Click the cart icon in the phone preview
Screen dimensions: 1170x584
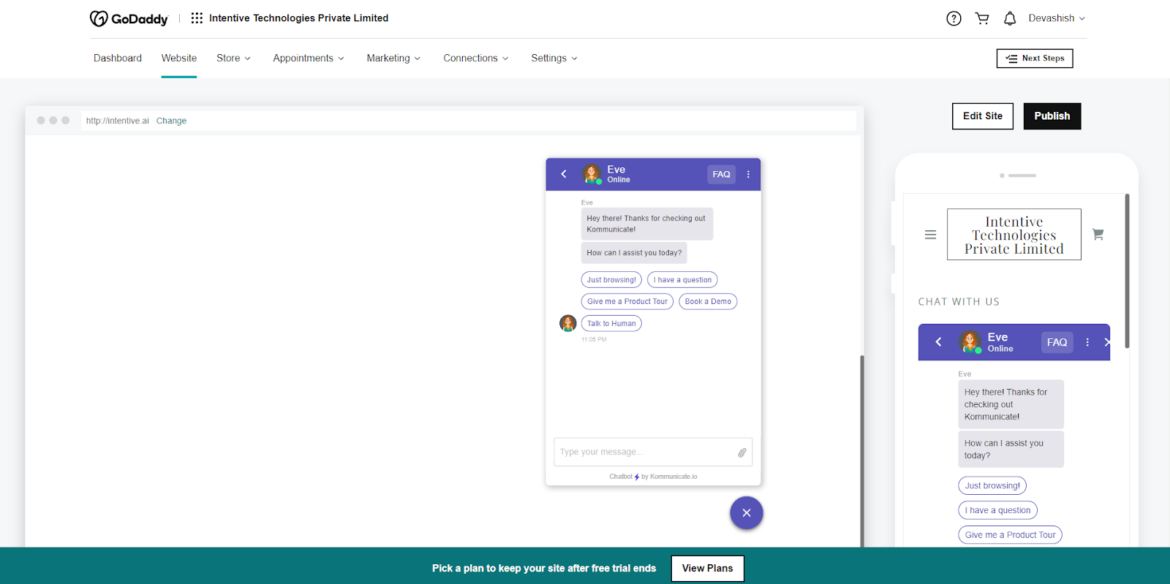1097,233
